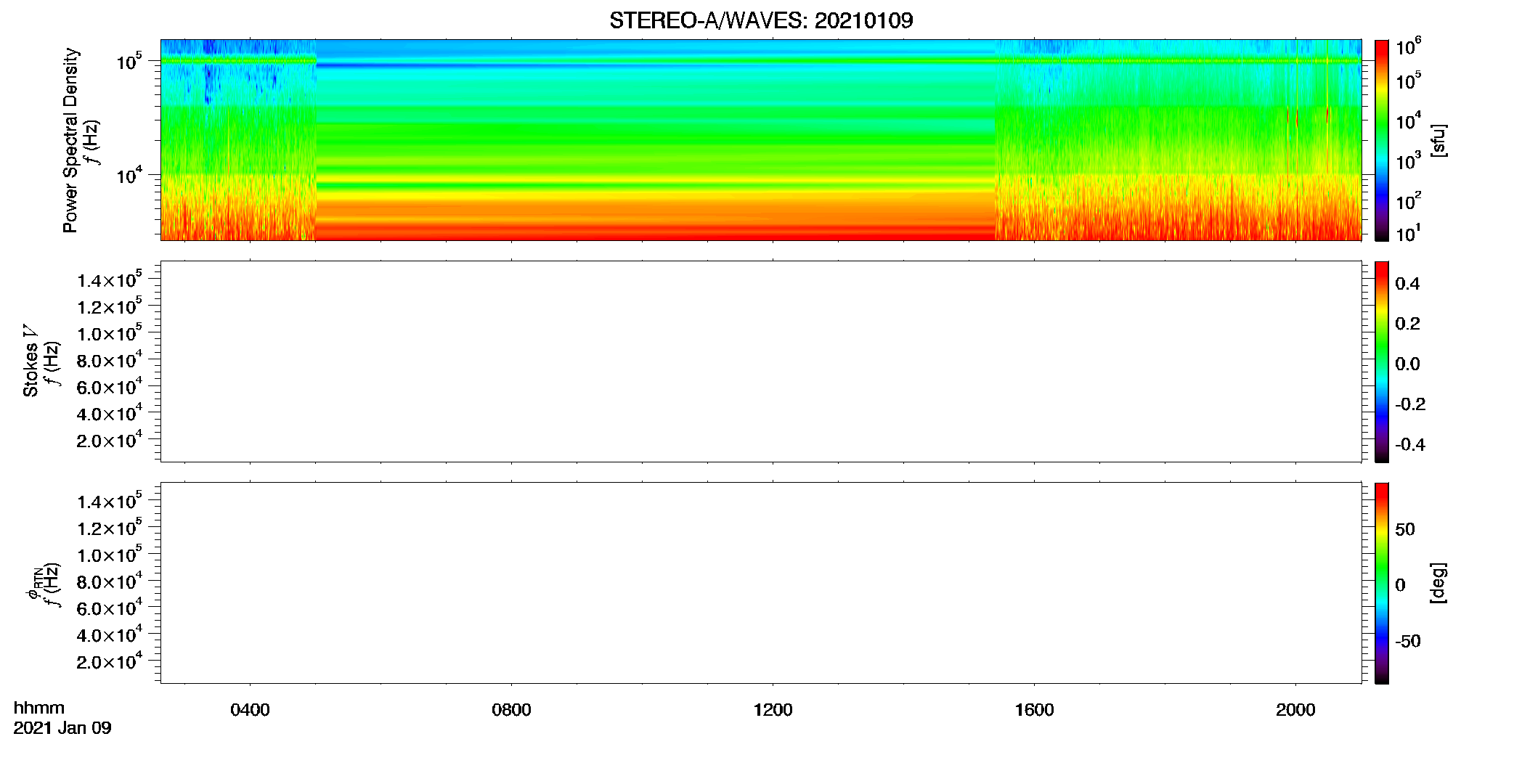Click the smooth central band of the spectrogram
The height and width of the screenshot is (784, 1522).
coord(655,140)
